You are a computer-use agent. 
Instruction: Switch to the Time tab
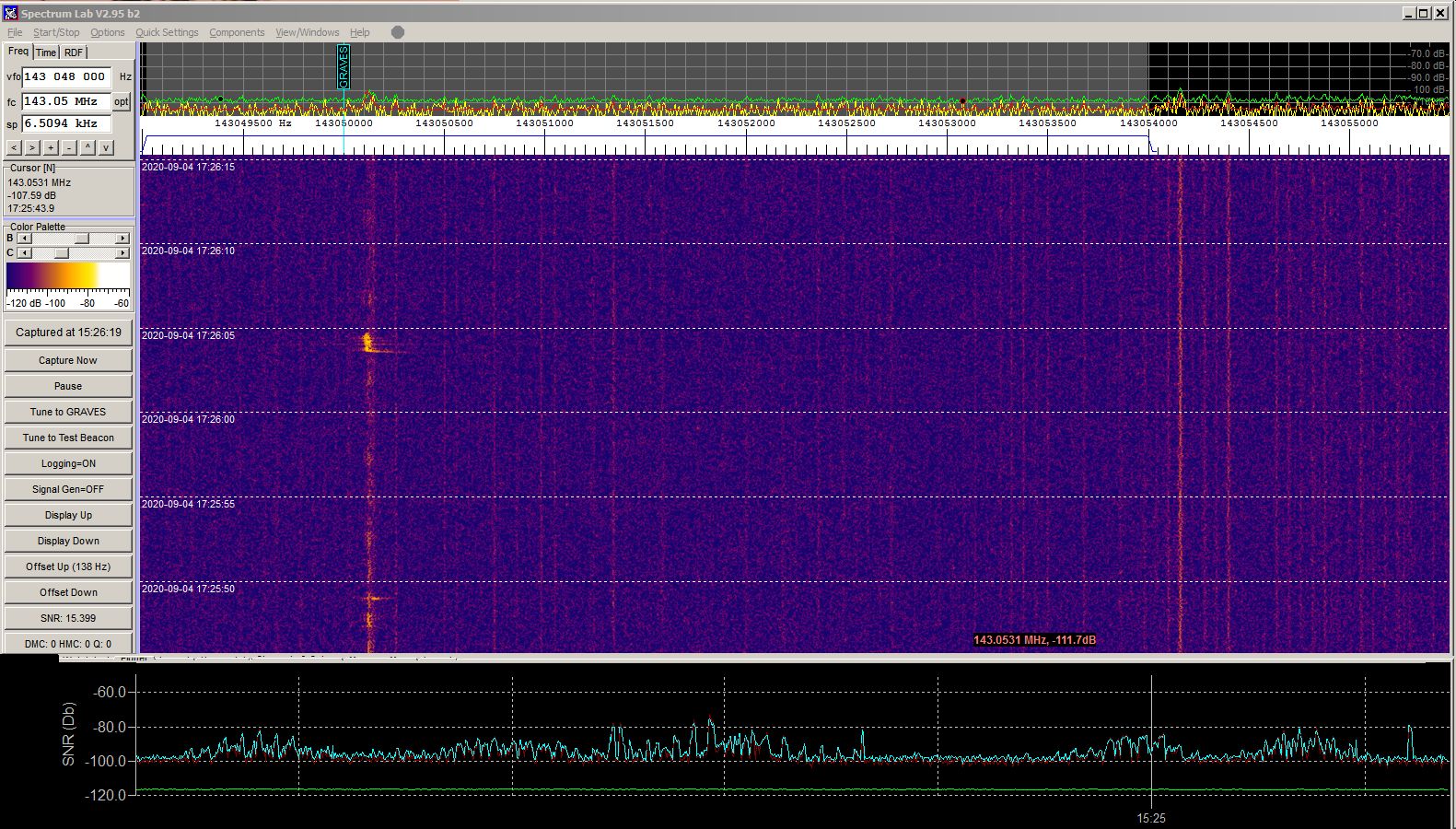coord(46,53)
